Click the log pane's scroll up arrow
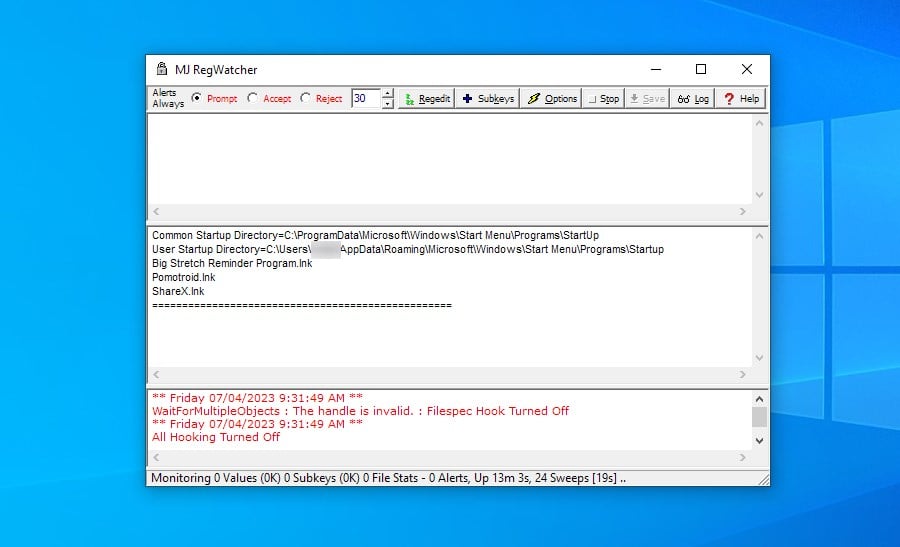Viewport: 900px width, 547px height. pos(759,398)
